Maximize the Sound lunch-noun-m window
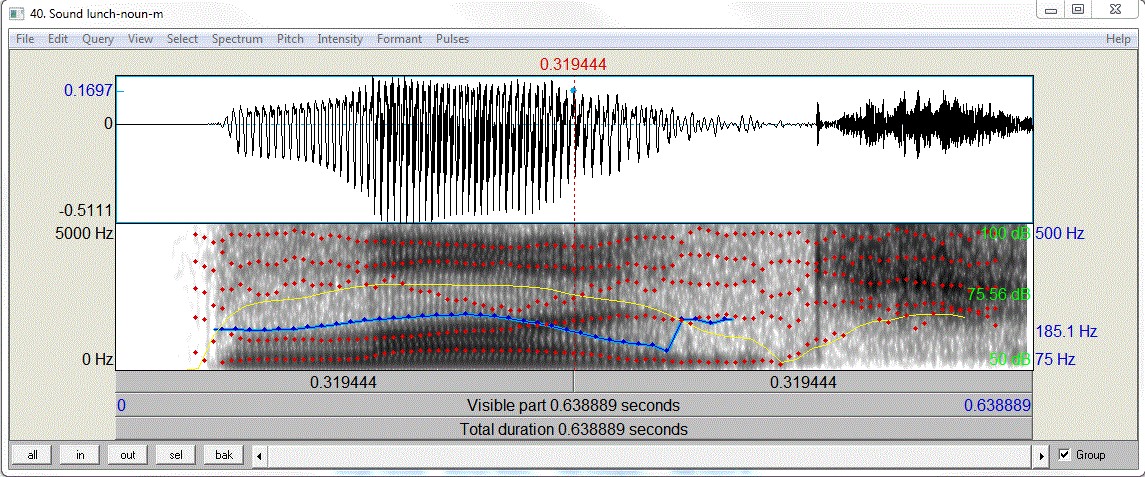 point(1078,9)
